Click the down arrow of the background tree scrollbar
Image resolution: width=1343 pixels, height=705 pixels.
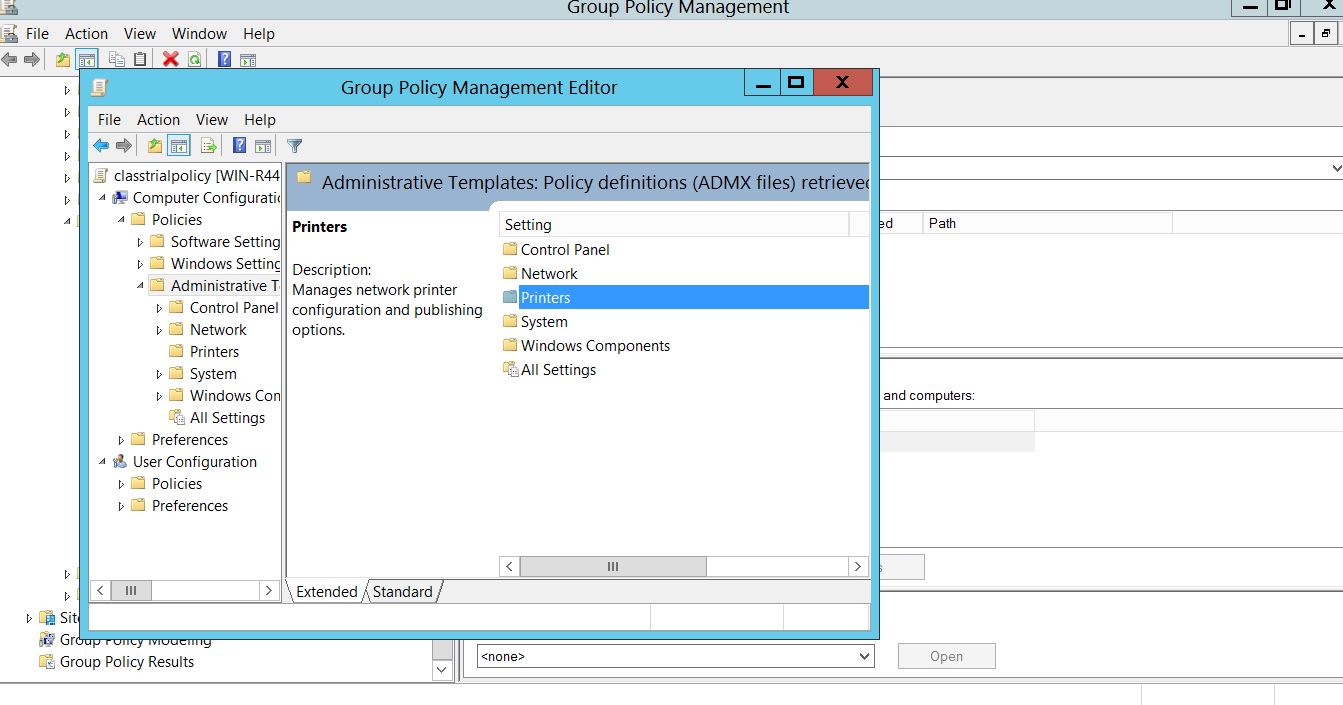(x=444, y=670)
